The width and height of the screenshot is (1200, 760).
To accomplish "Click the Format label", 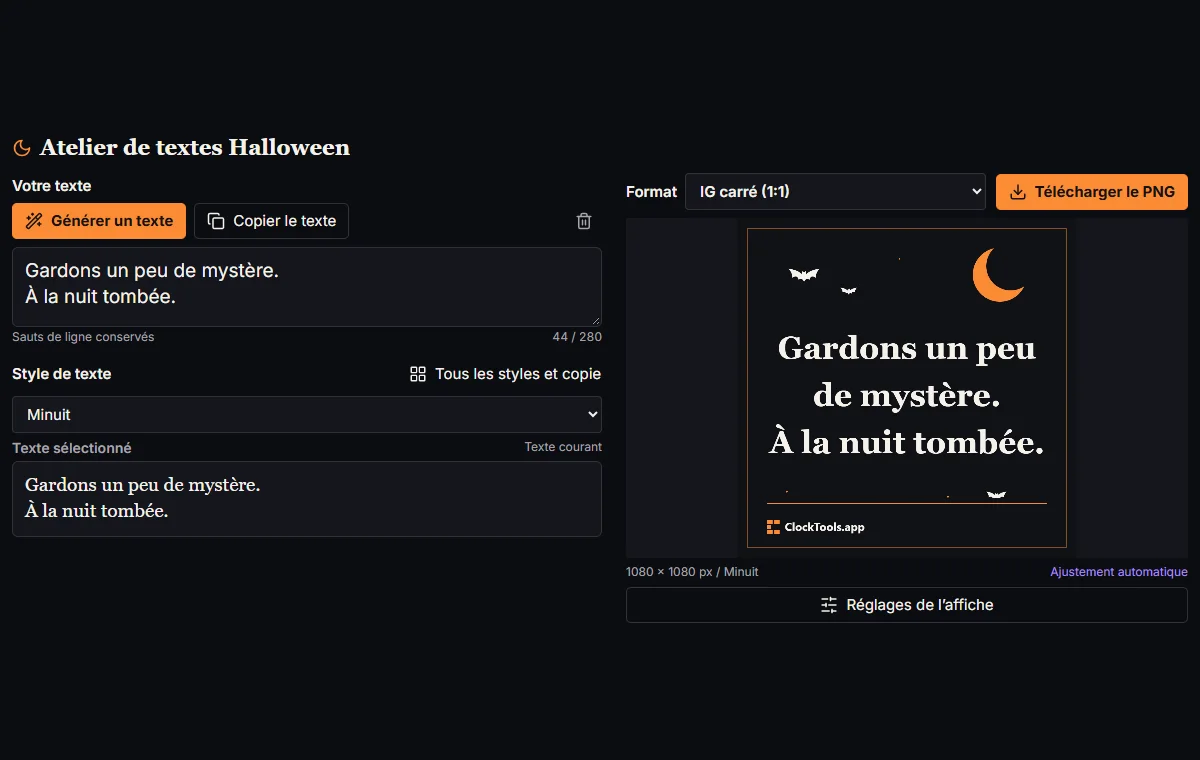I will pos(652,192).
